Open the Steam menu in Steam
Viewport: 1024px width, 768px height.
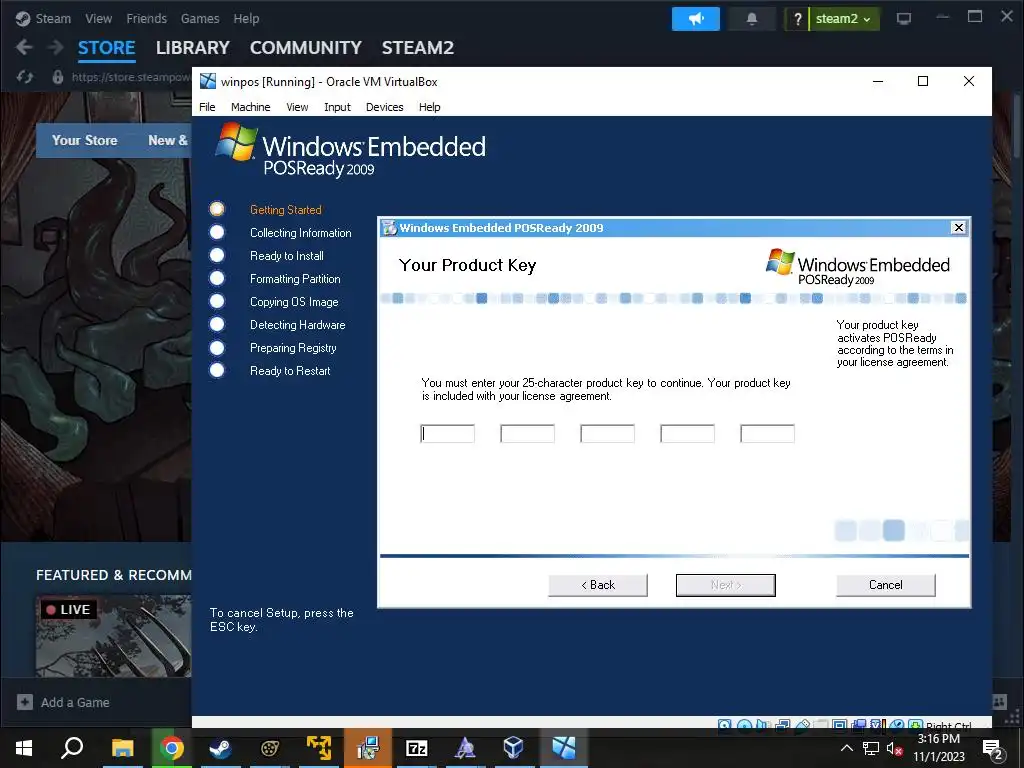pyautogui.click(x=53, y=19)
